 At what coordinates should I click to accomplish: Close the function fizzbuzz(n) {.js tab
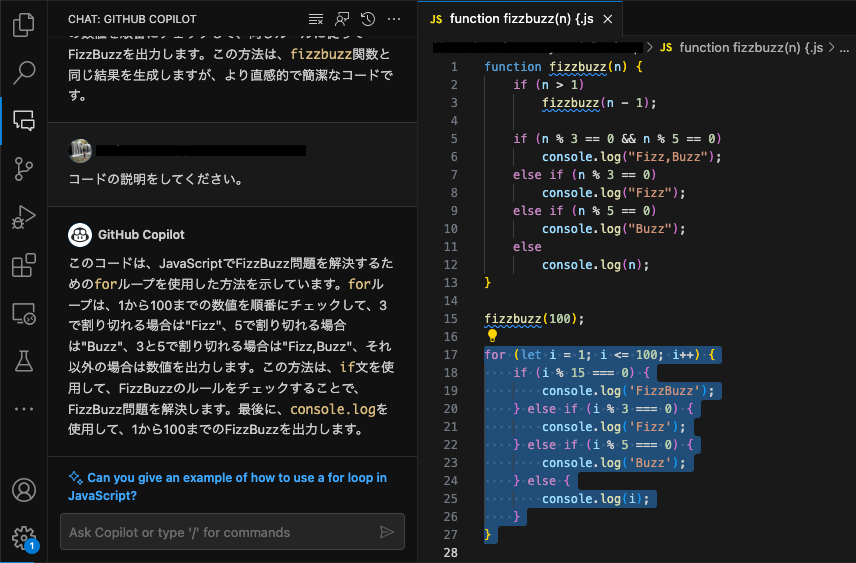coord(607,19)
